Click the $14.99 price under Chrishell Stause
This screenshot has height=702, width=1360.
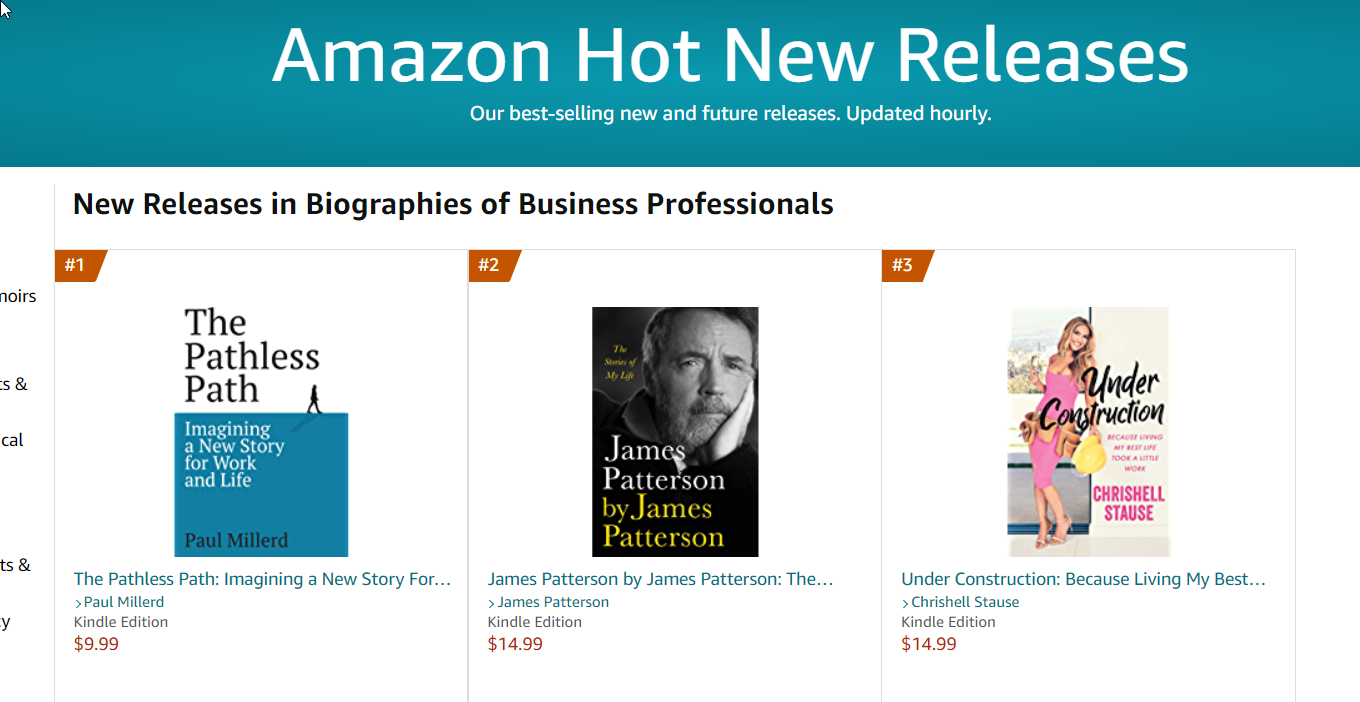929,644
